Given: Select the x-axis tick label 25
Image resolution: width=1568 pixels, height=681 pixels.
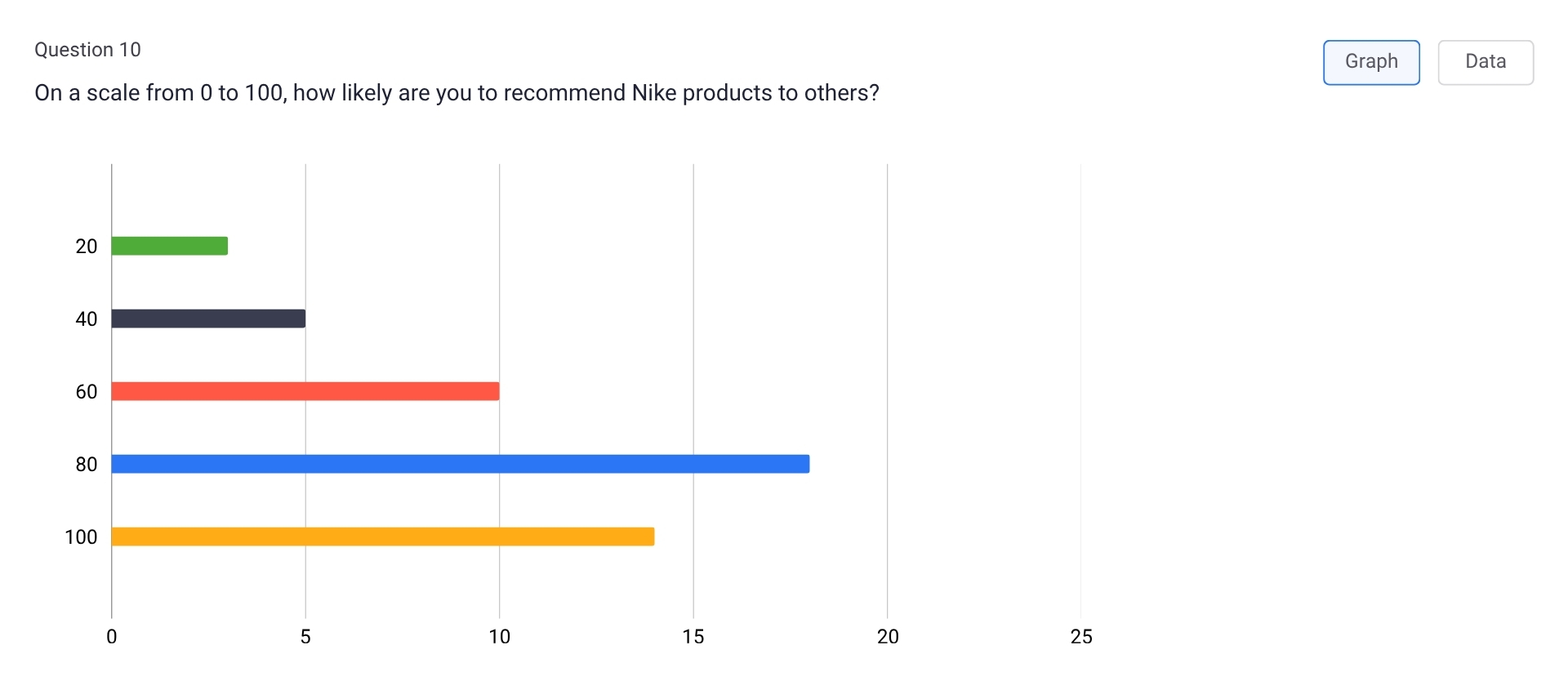Looking at the screenshot, I should point(1081,637).
